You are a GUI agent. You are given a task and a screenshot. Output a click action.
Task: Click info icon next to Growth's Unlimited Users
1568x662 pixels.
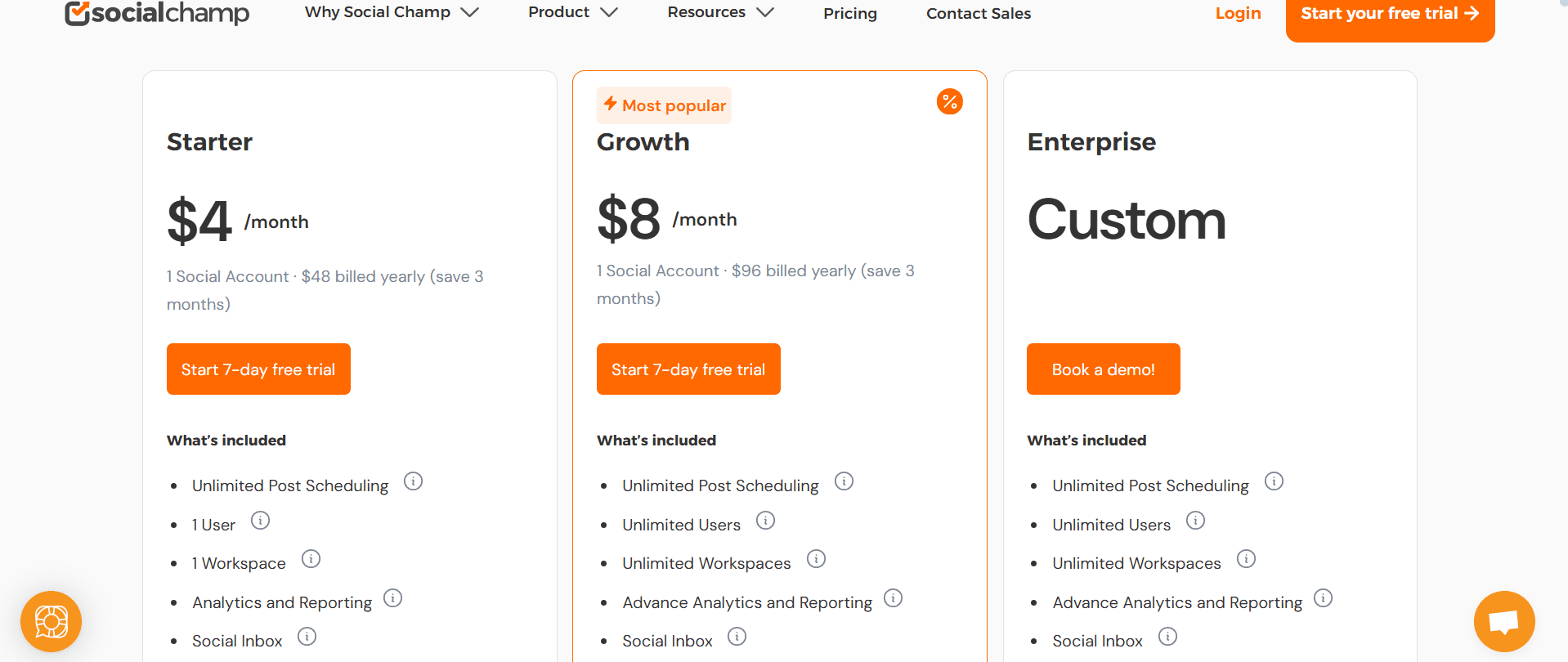[765, 521]
